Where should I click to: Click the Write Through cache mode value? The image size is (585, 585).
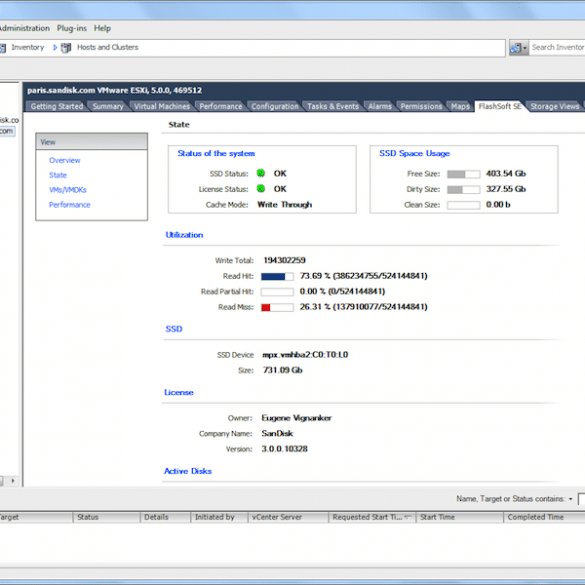(285, 204)
